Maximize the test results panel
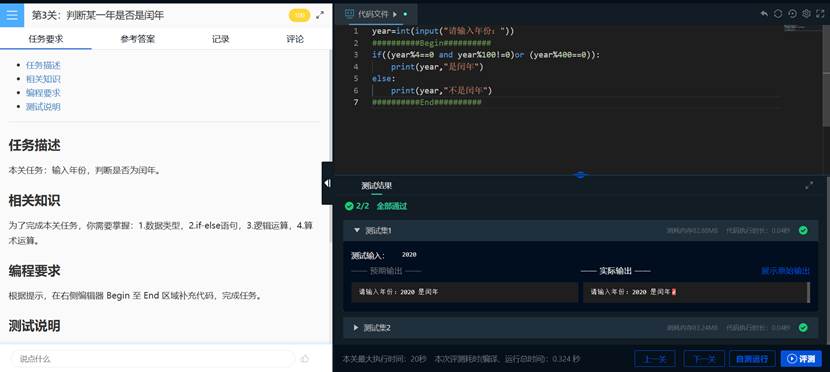The width and height of the screenshot is (830, 372). coord(809,186)
